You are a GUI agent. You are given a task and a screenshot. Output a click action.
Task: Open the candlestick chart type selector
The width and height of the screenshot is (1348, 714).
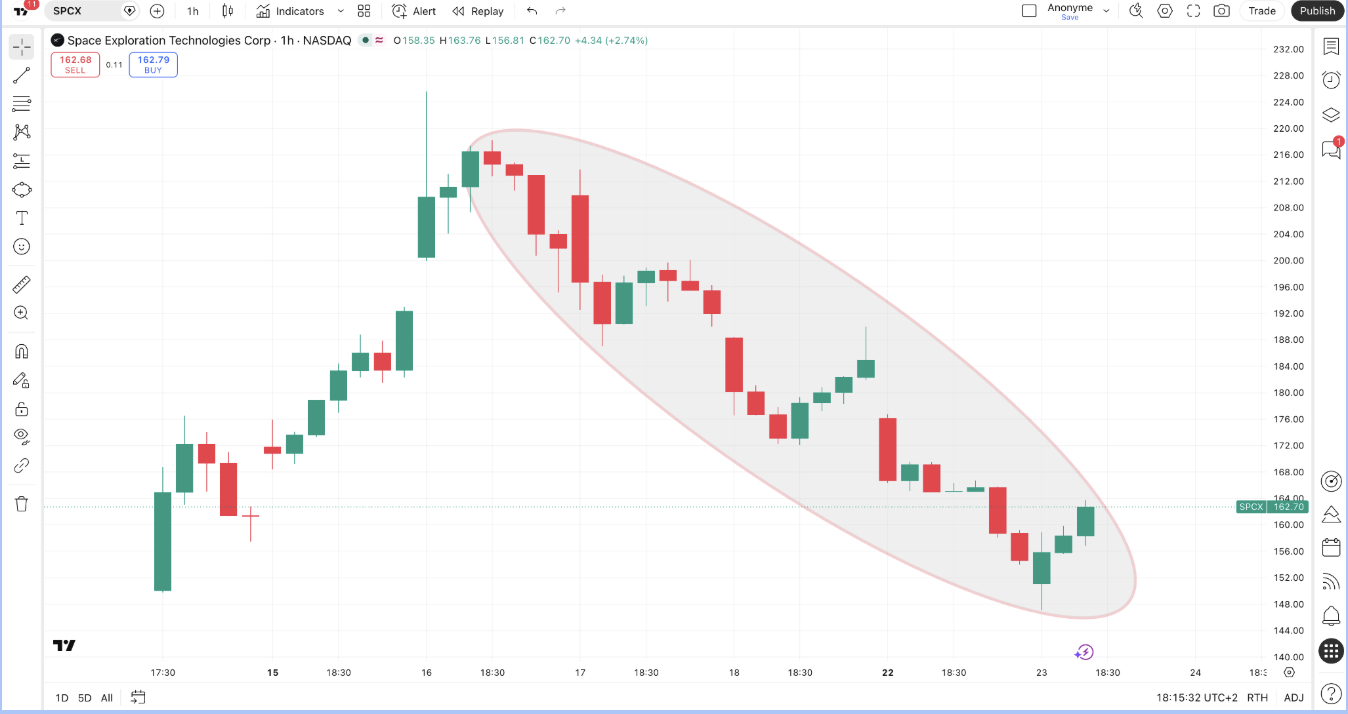tap(228, 11)
